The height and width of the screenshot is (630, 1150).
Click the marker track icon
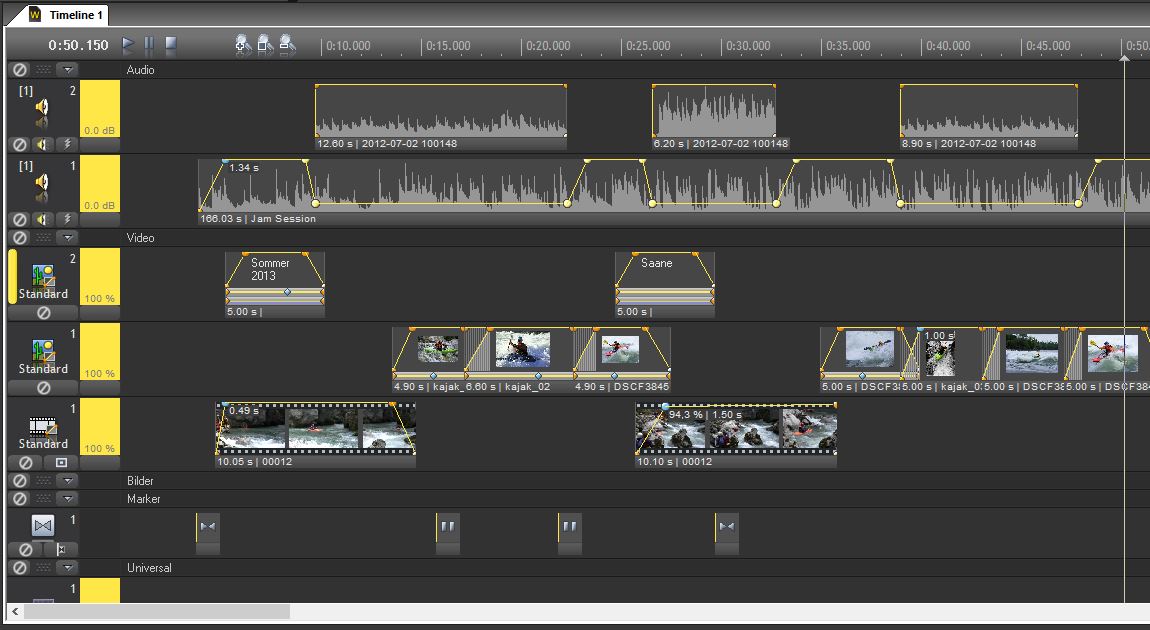pyautogui.click(x=42, y=525)
